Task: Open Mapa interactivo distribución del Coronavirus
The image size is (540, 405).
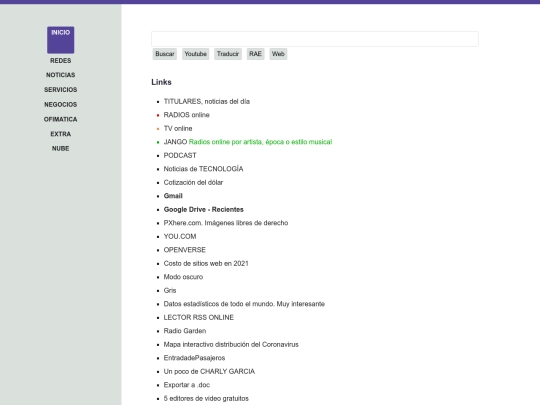Action: click(x=231, y=345)
